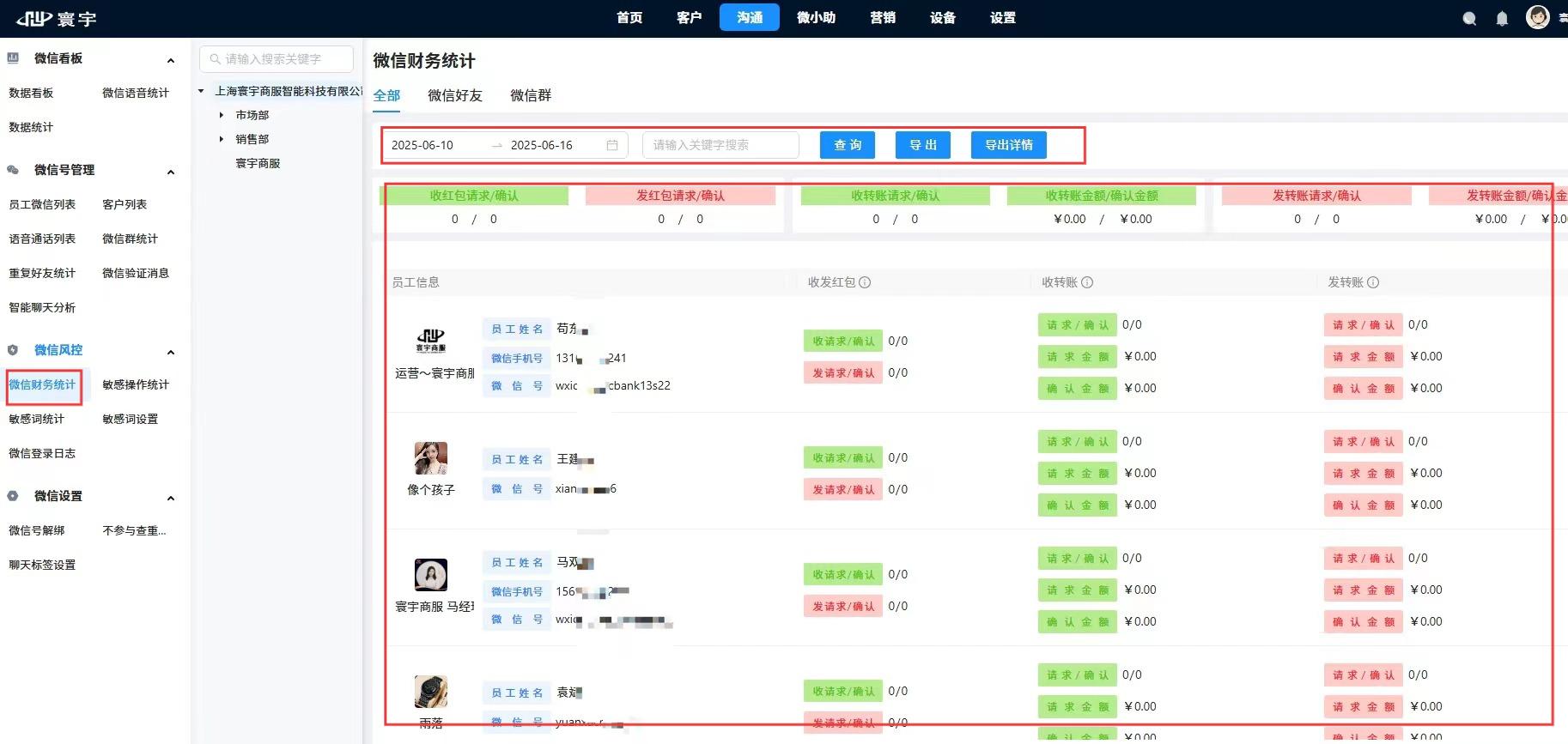Open the 首页 top menu

click(x=629, y=18)
